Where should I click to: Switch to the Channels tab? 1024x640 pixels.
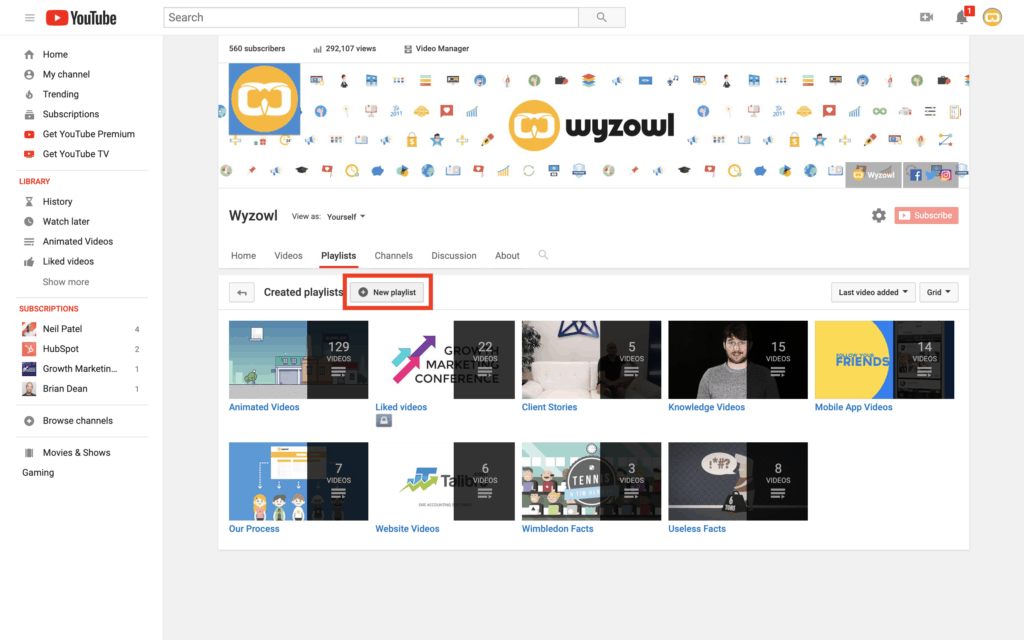pos(393,256)
